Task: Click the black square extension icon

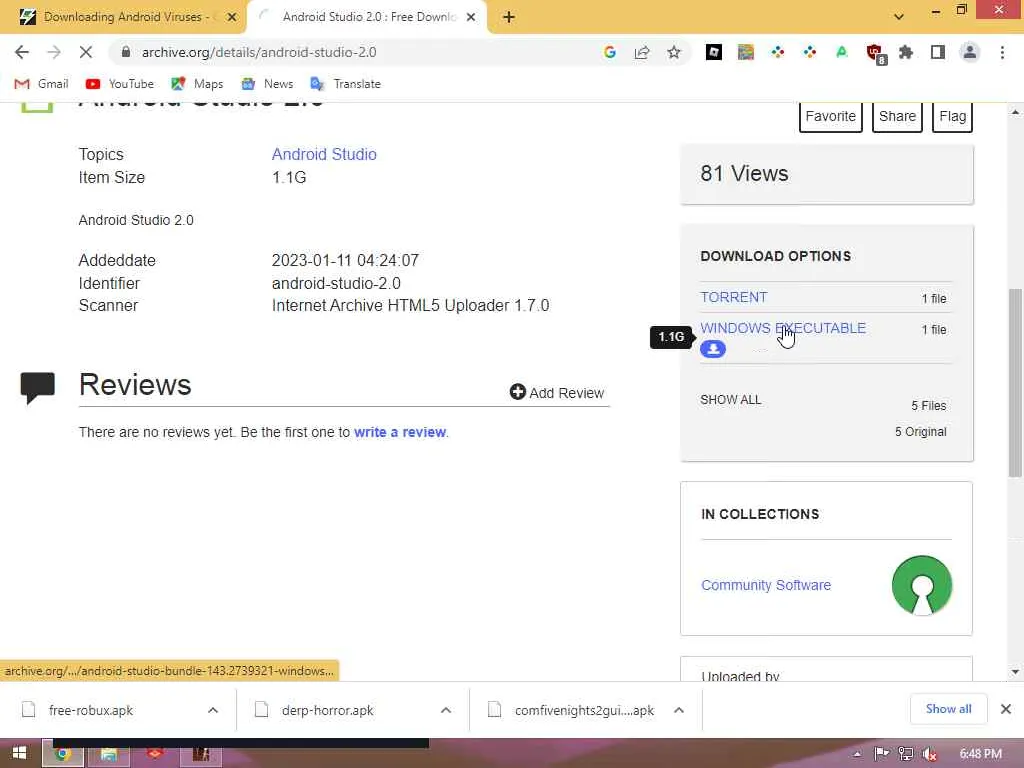Action: [714, 52]
